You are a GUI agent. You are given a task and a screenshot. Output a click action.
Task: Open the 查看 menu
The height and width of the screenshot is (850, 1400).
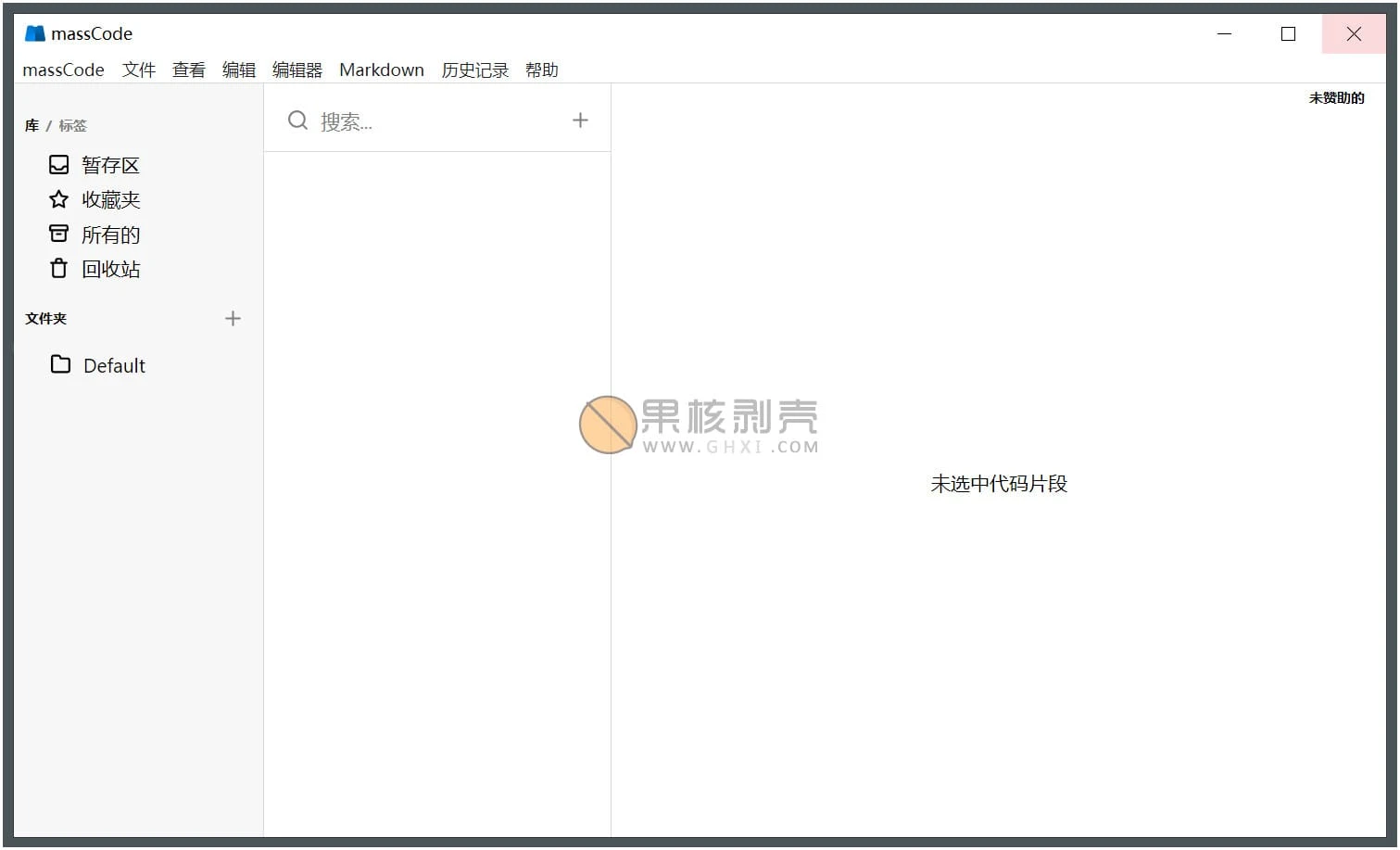coord(188,69)
